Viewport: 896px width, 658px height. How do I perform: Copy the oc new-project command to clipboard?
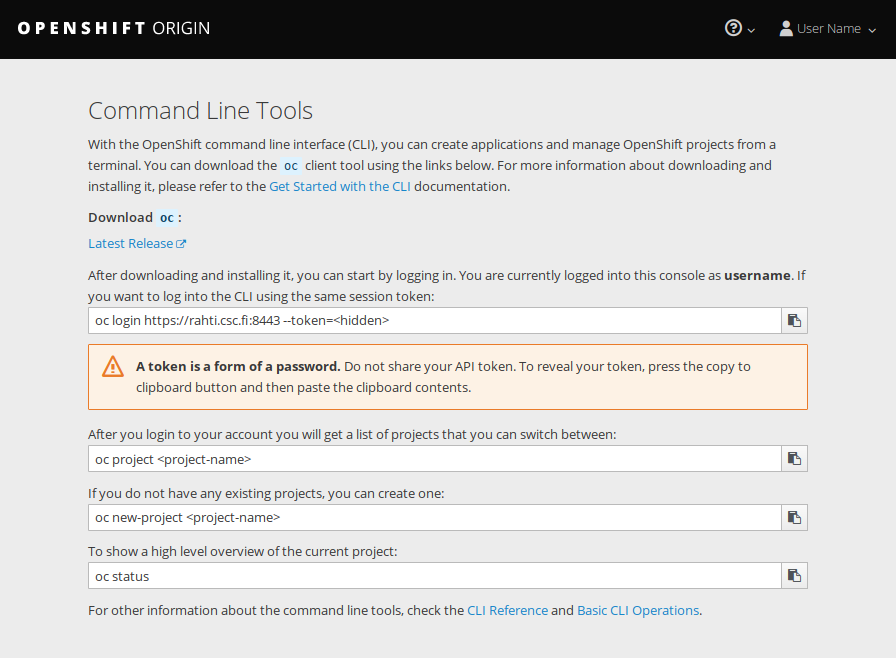pos(794,517)
